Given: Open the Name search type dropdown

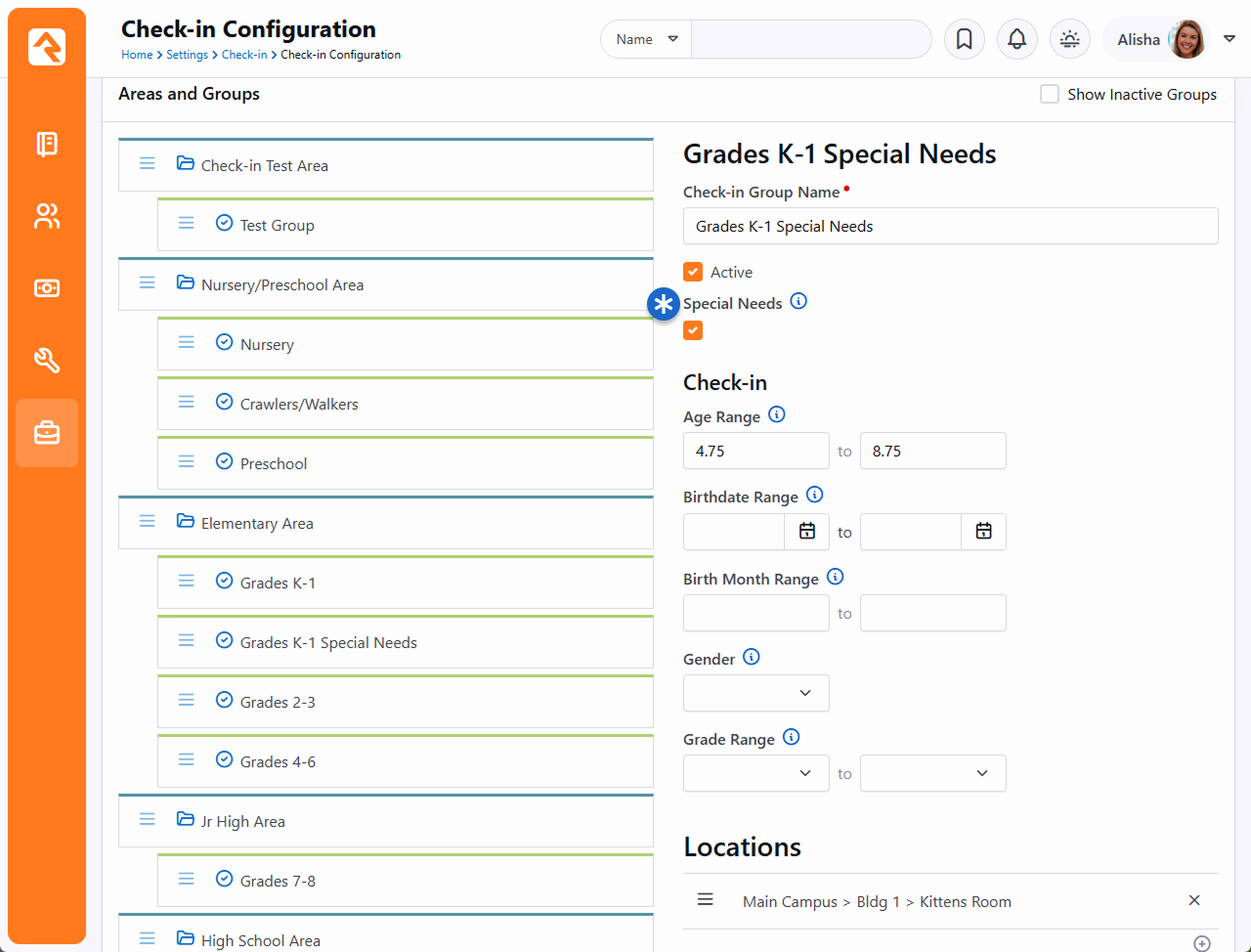Looking at the screenshot, I should [646, 39].
